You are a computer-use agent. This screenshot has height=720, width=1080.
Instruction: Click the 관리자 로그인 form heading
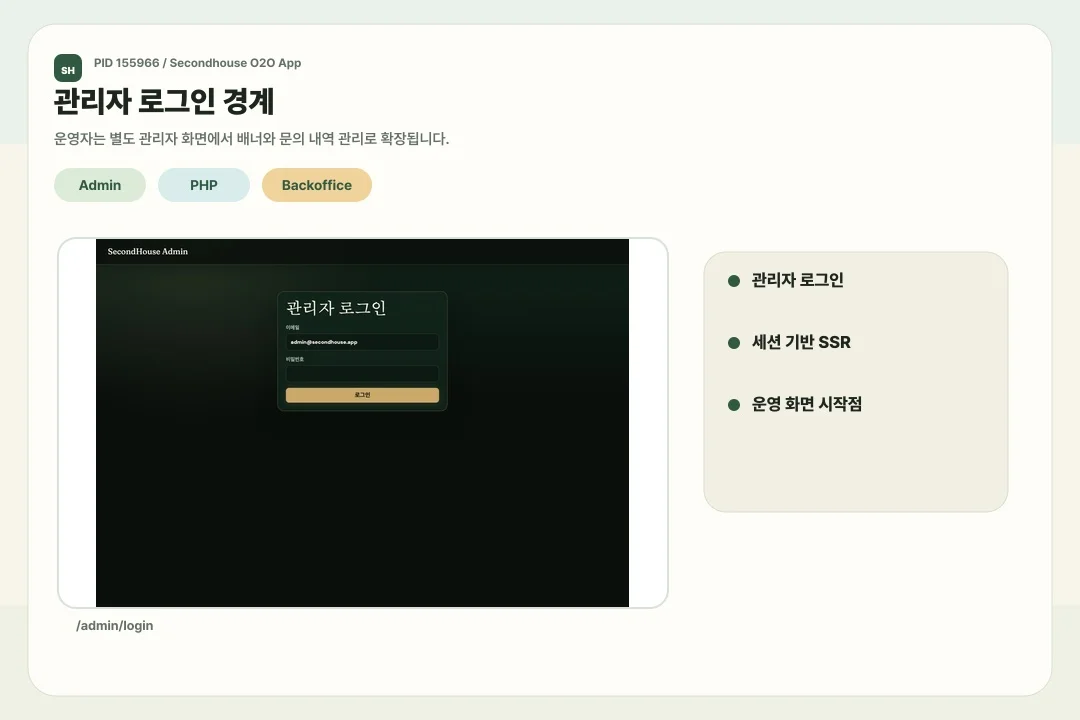(336, 308)
